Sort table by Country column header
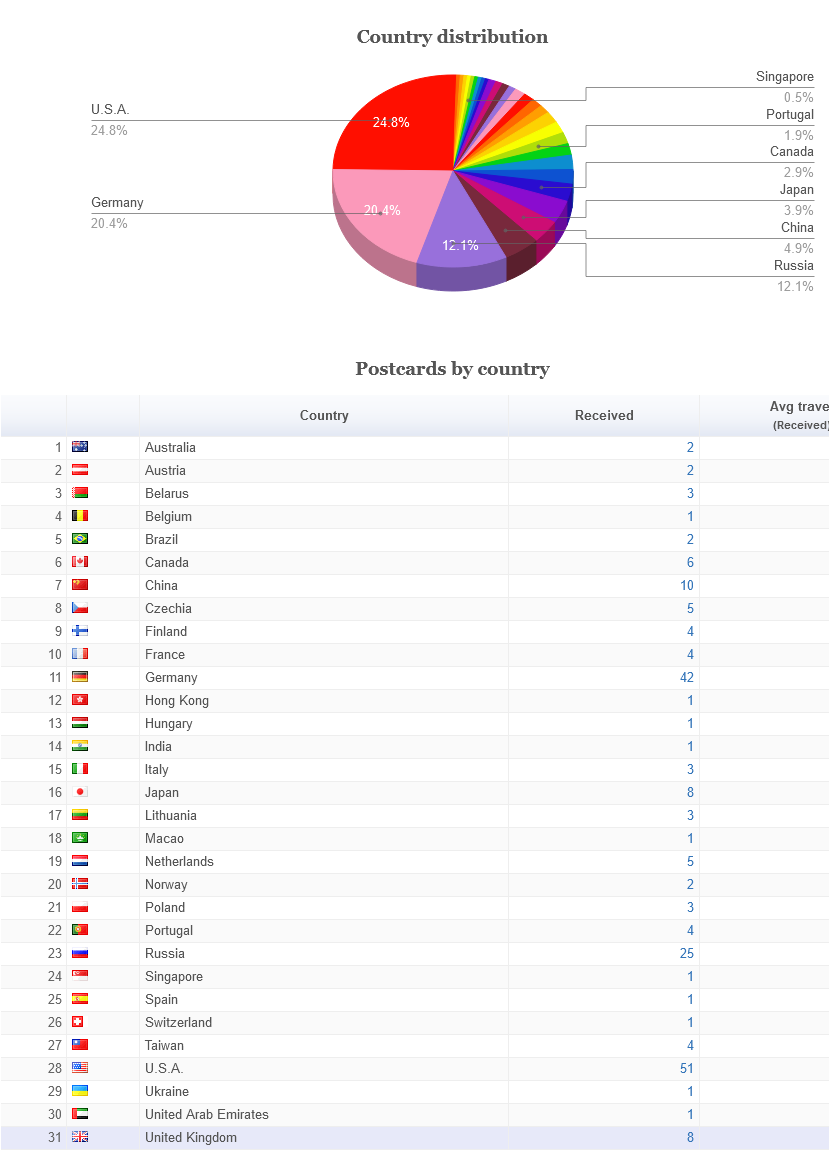 (x=324, y=416)
